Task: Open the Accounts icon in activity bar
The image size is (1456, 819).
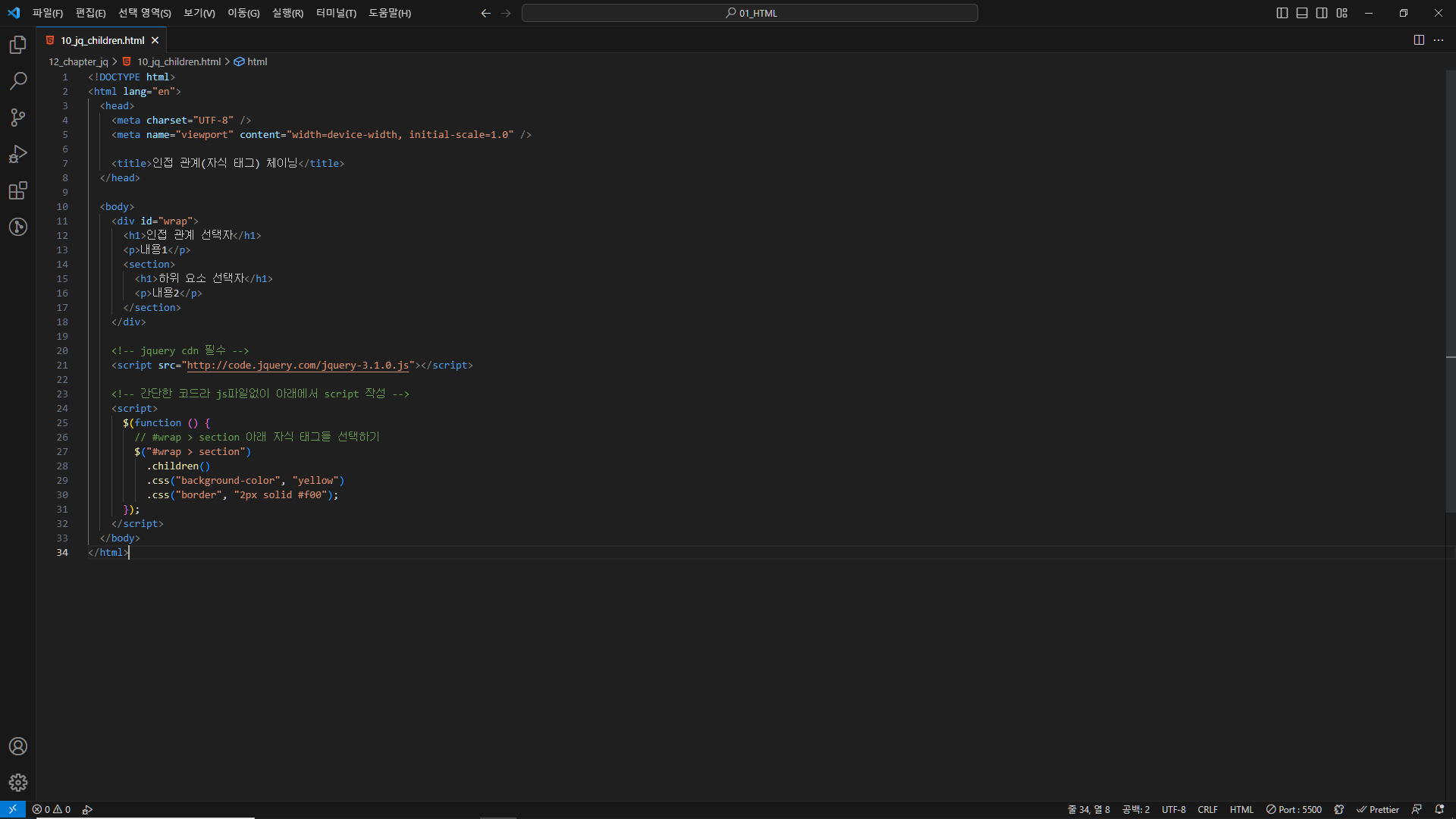Action: click(x=18, y=746)
